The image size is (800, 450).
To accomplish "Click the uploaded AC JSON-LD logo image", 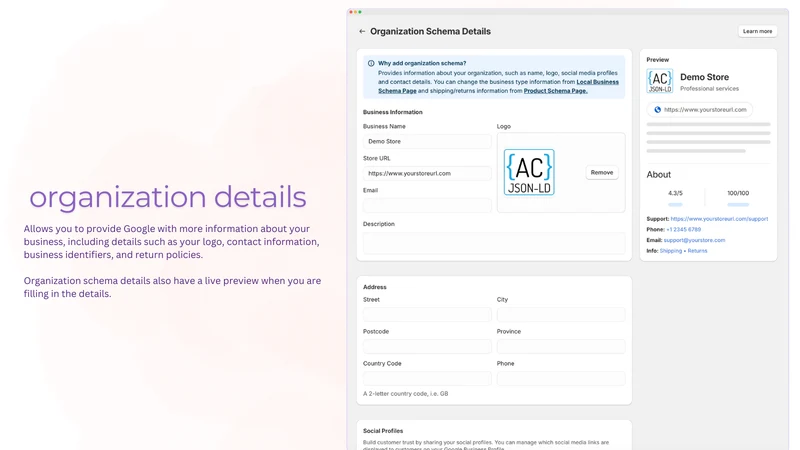I will coord(529,172).
